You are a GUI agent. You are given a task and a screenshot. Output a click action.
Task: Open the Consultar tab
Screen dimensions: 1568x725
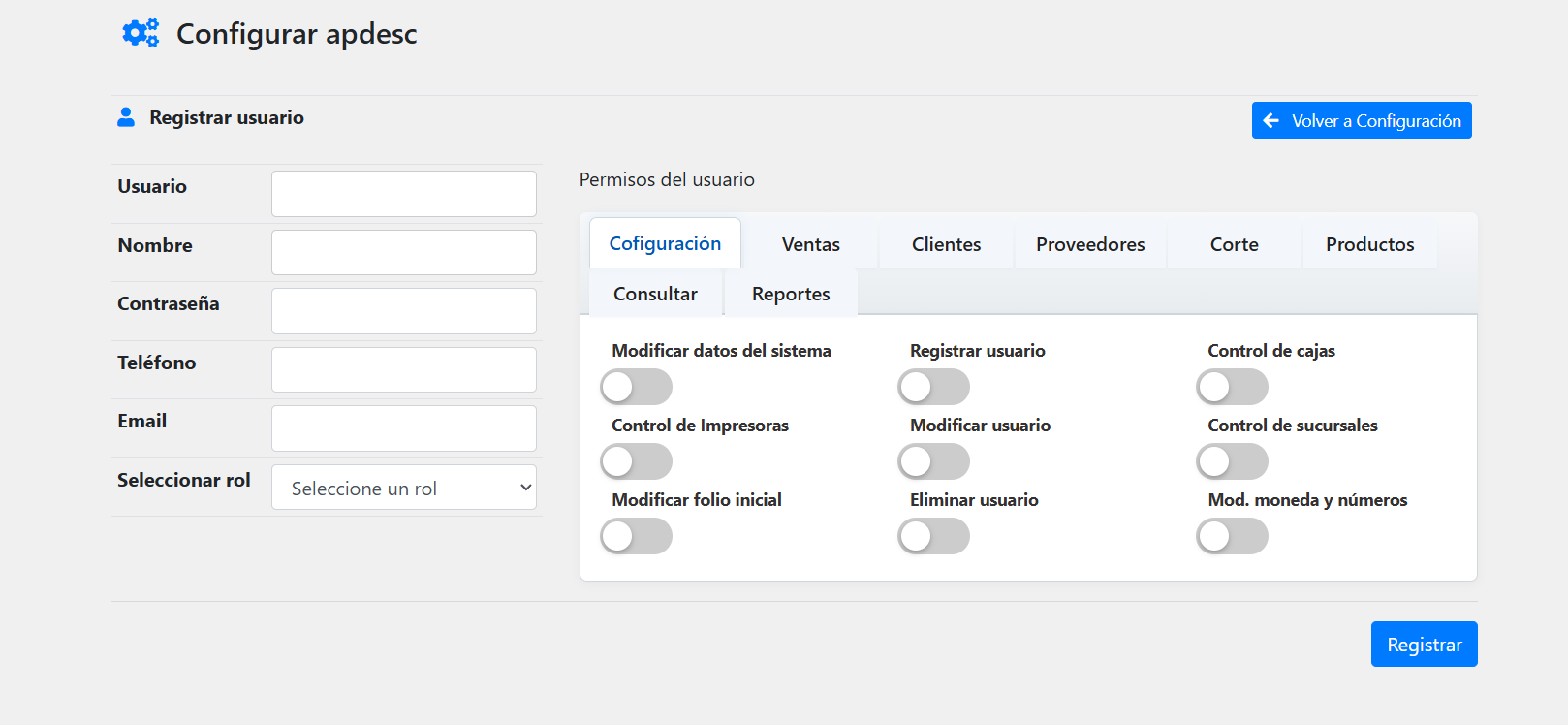655,294
